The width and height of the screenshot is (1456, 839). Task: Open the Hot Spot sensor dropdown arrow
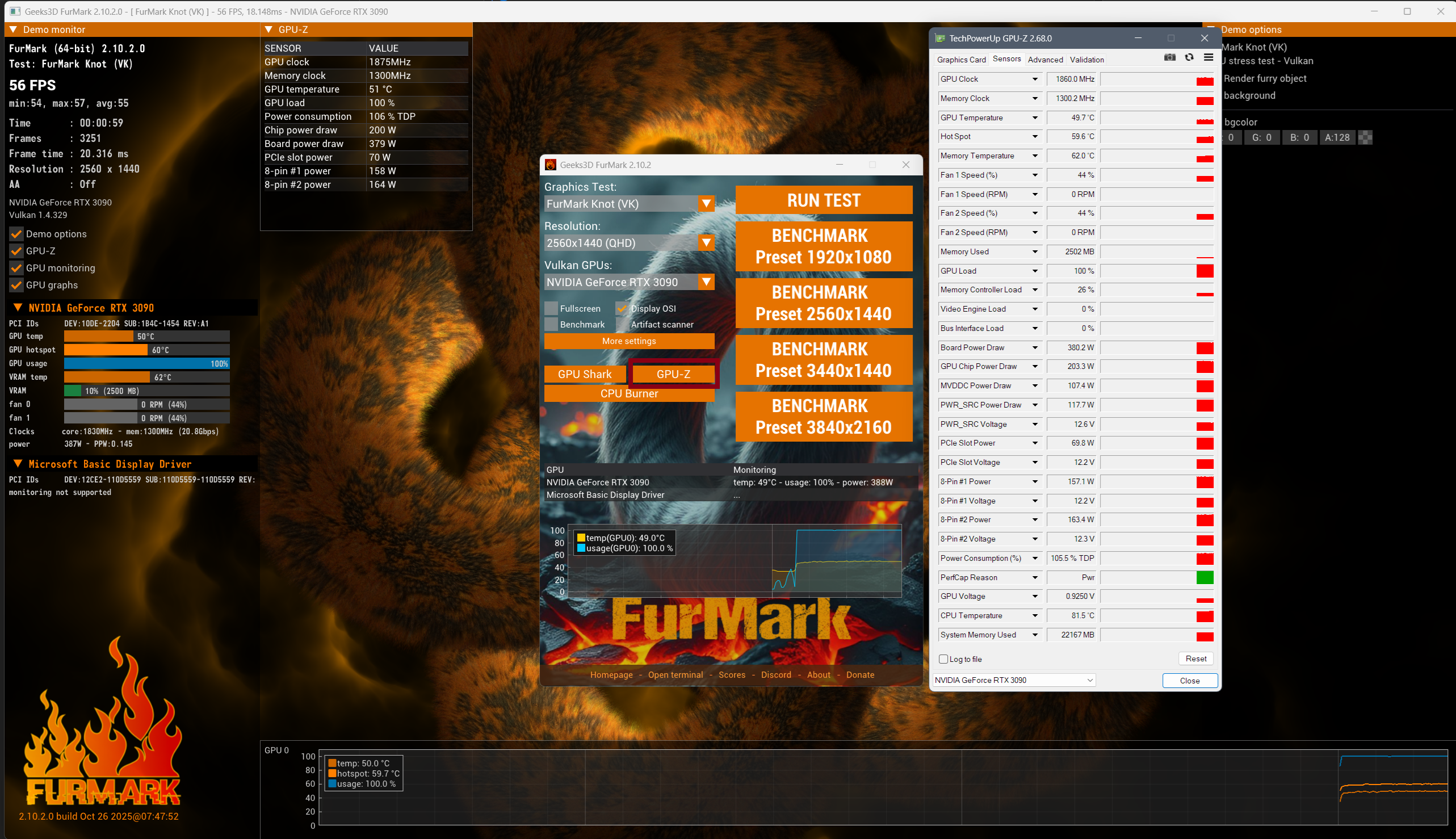(x=1035, y=137)
